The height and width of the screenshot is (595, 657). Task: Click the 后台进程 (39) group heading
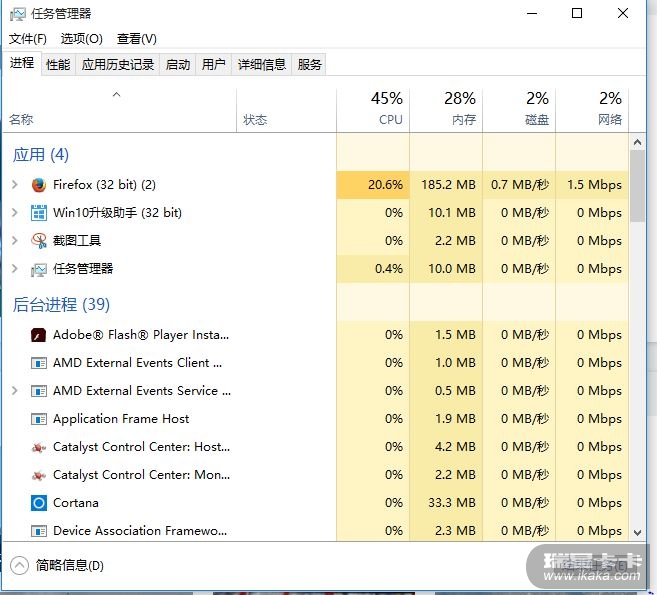coord(61,305)
